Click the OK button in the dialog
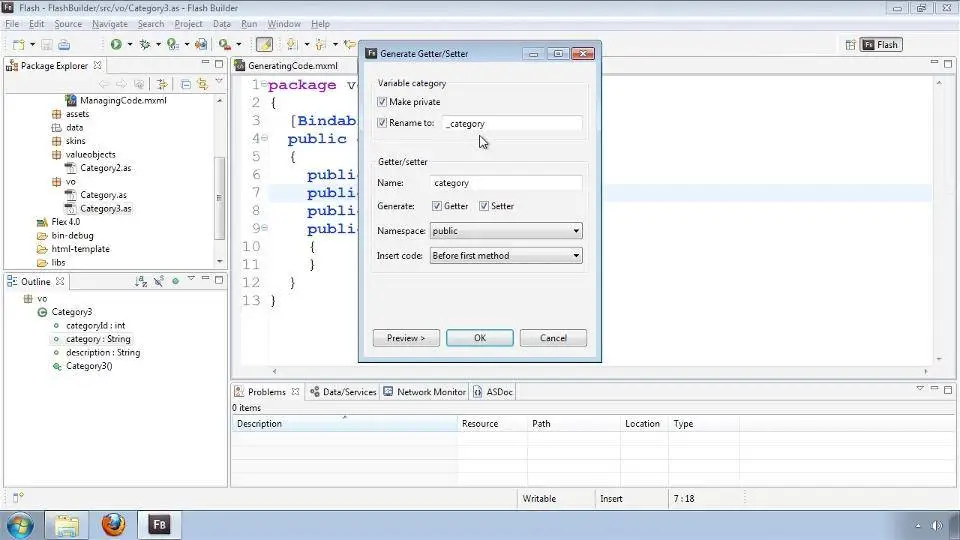This screenshot has width=960, height=540. point(479,338)
